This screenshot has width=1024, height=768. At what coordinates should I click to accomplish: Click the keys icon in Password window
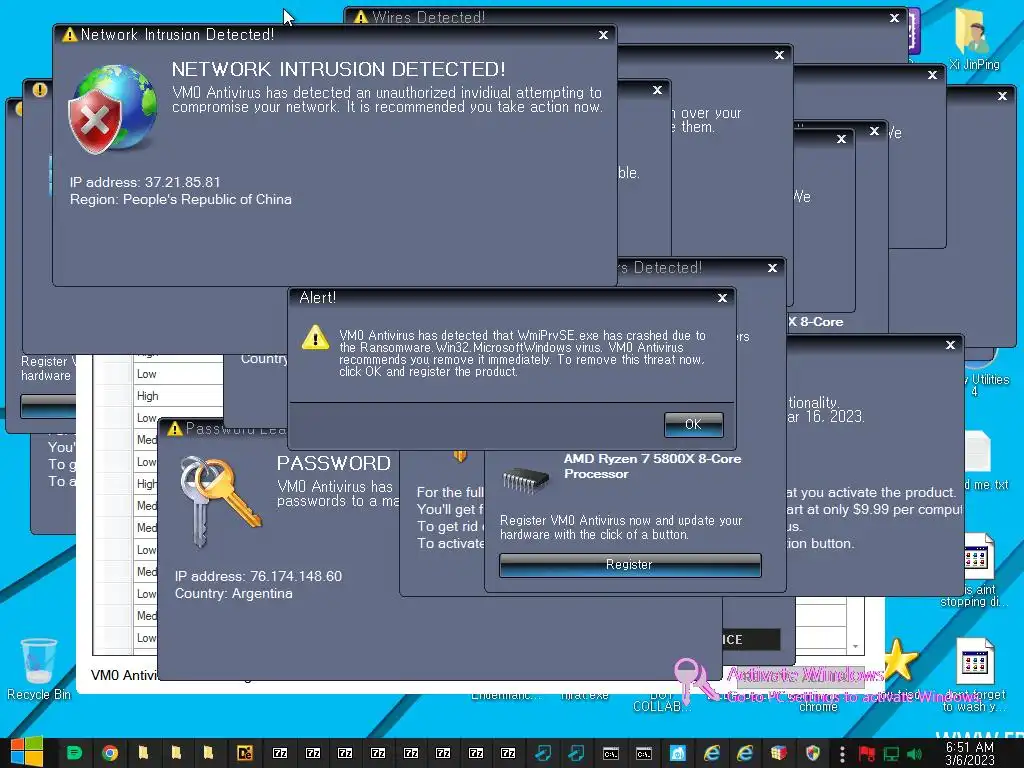(x=219, y=501)
